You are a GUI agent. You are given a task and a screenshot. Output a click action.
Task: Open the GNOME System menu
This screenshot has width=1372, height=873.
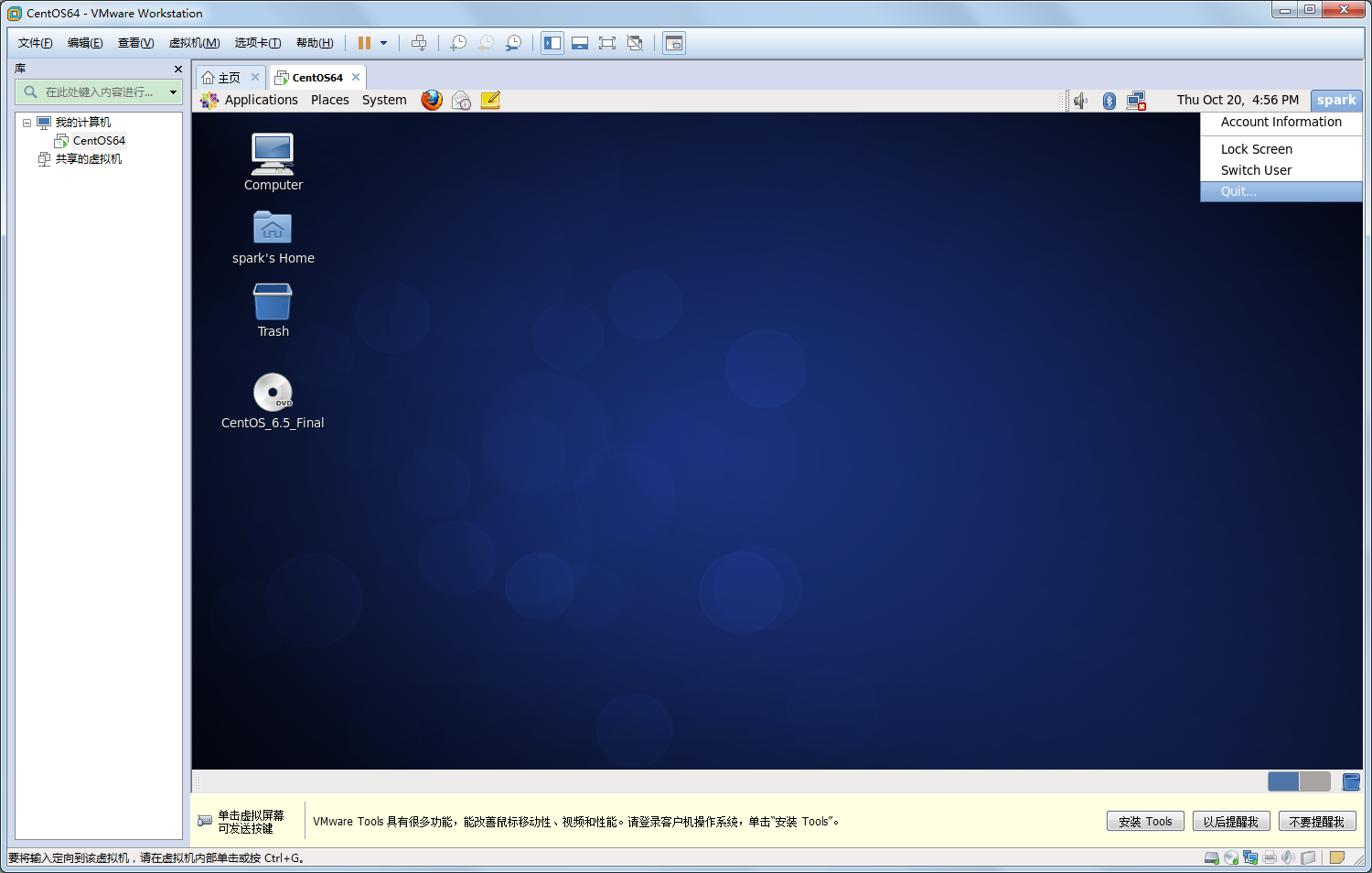coord(384,100)
